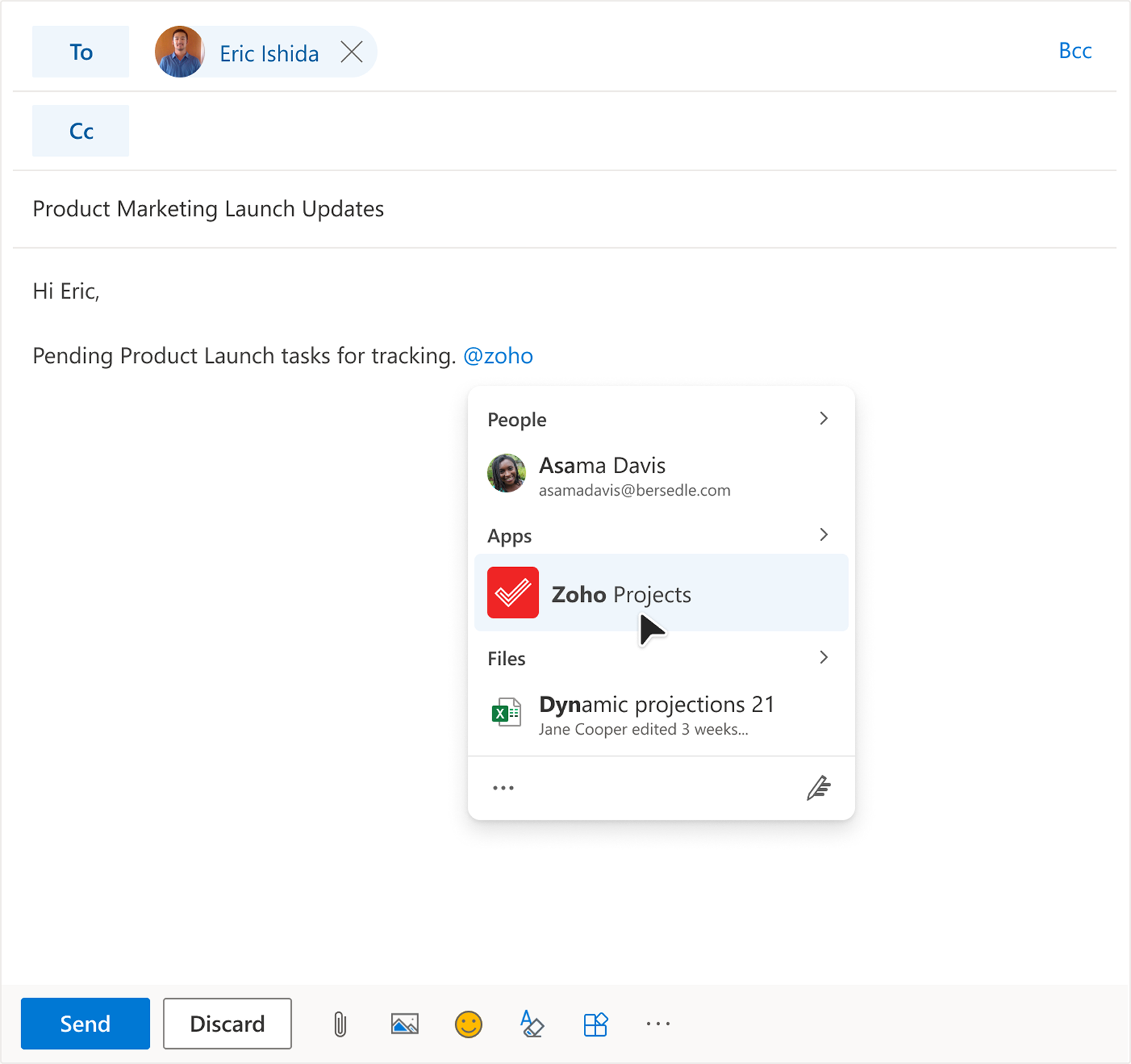
Task: Send the email
Action: pyautogui.click(x=85, y=1024)
